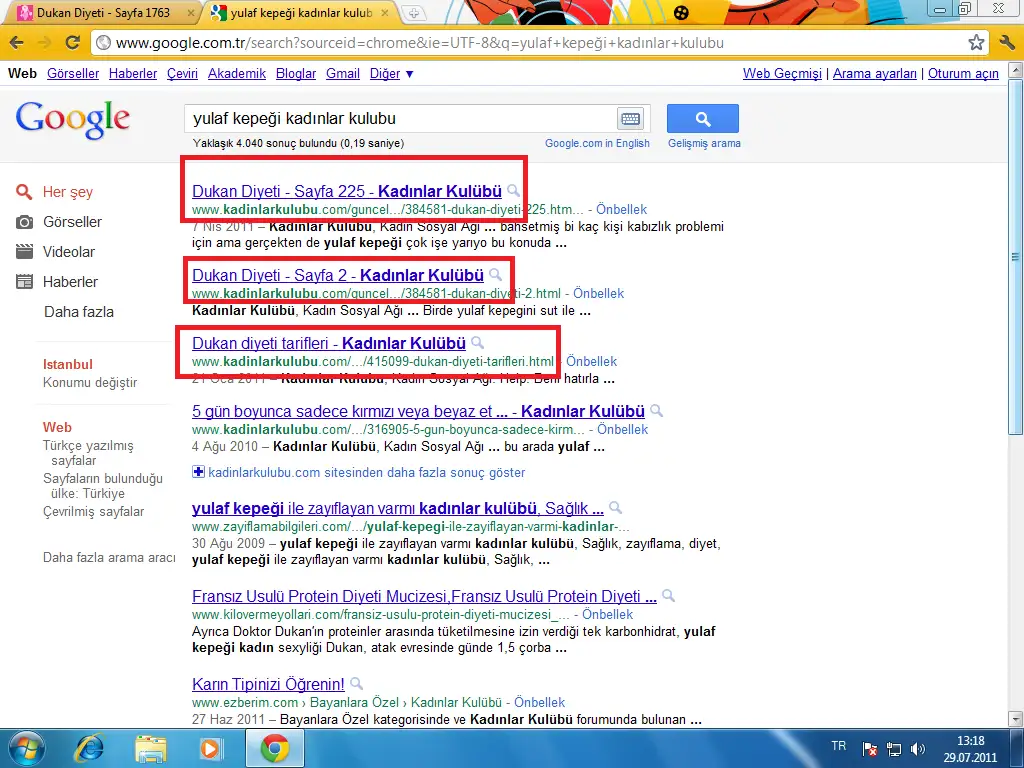Open Çeviri in the top navigation
The height and width of the screenshot is (768, 1024).
(182, 74)
